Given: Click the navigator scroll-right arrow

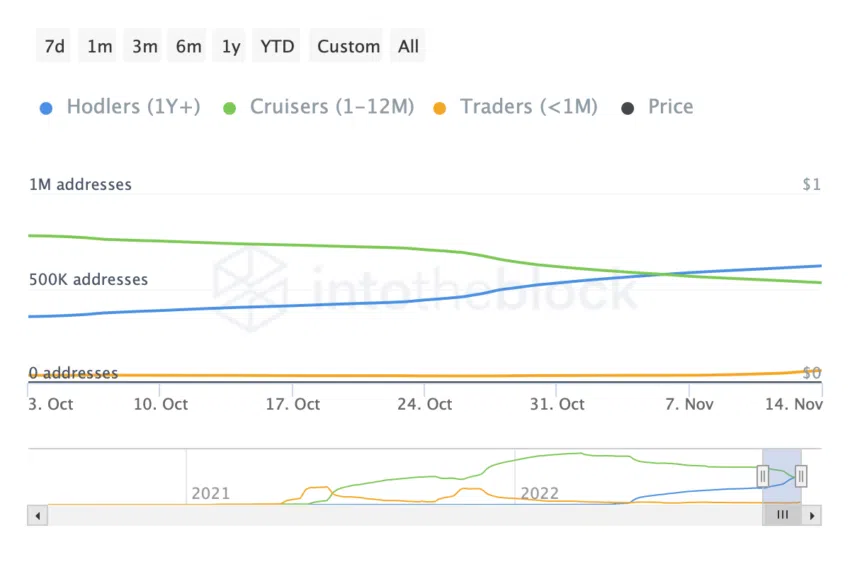Looking at the screenshot, I should point(812,516).
